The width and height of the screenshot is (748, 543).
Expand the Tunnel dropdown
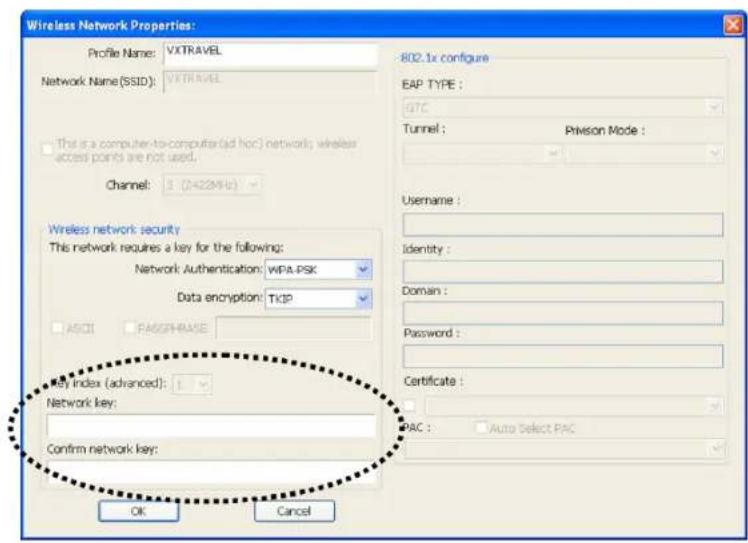click(x=482, y=154)
